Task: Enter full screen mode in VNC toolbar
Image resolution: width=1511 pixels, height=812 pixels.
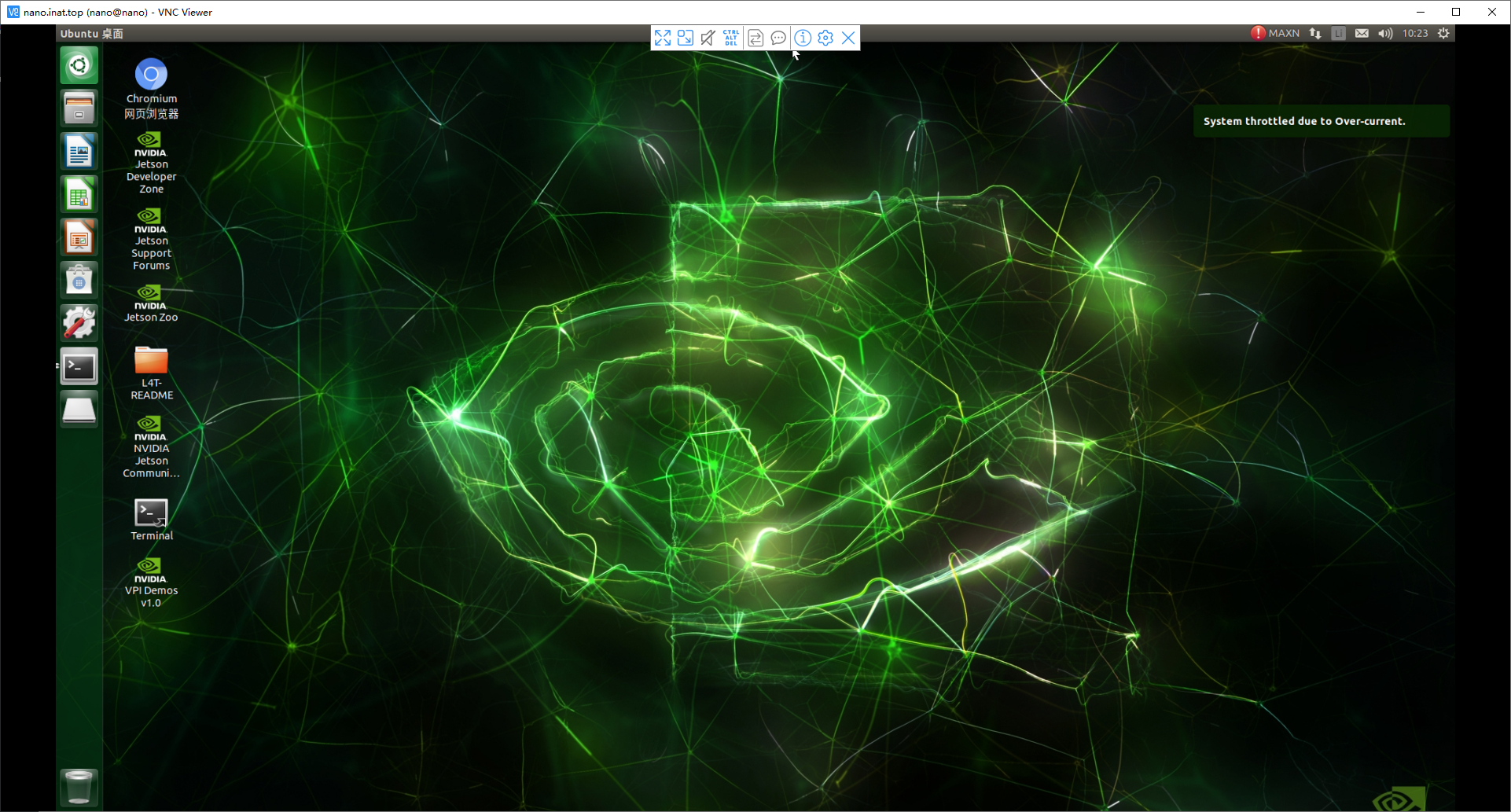Action: point(663,38)
